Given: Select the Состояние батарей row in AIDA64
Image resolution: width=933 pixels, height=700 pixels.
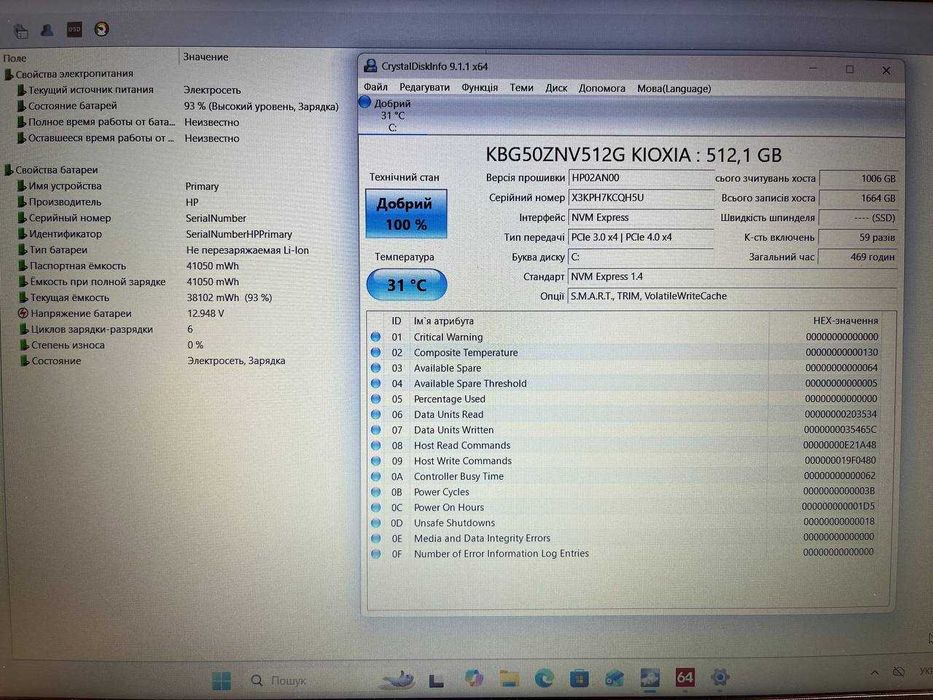Looking at the screenshot, I should (x=179, y=106).
